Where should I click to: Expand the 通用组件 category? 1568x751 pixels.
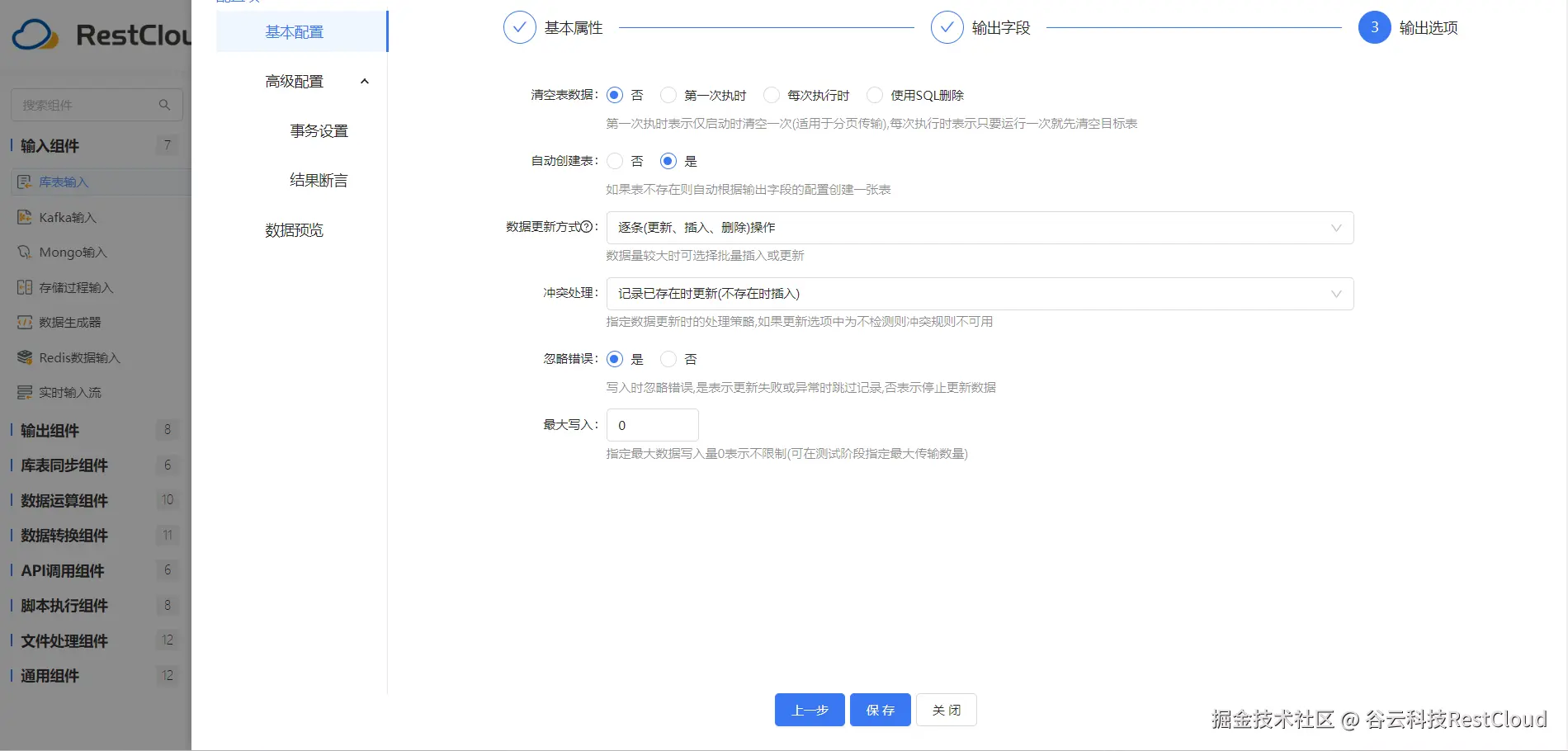pos(50,676)
